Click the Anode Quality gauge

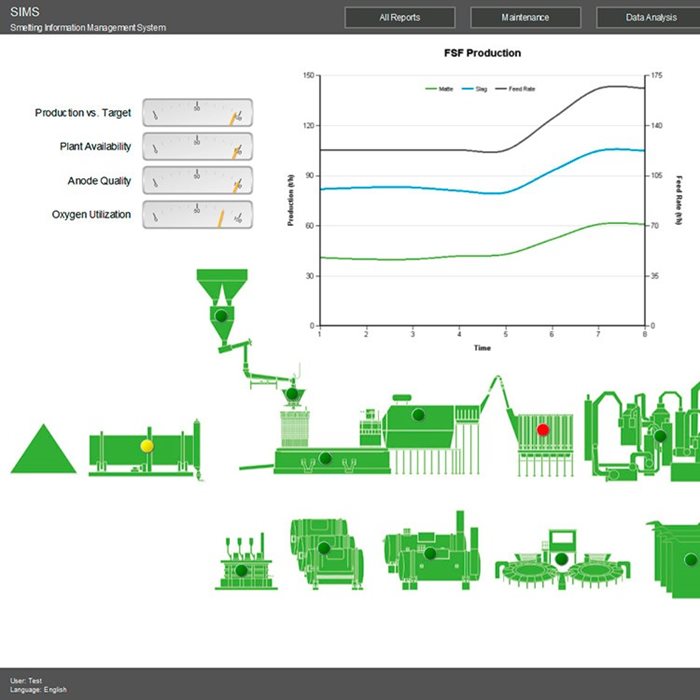pyautogui.click(x=197, y=180)
